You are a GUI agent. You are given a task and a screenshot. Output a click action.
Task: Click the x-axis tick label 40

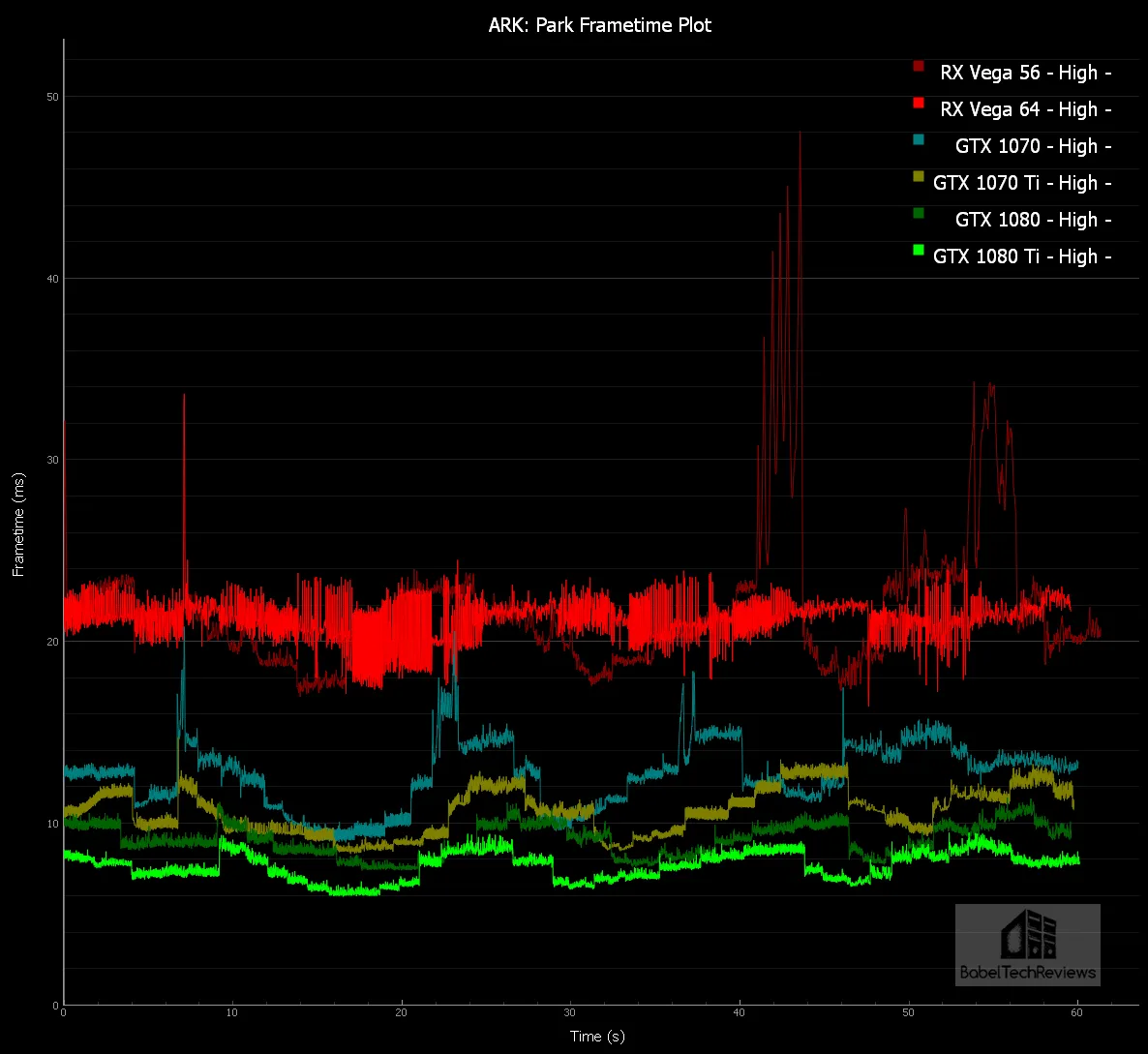click(x=739, y=1013)
